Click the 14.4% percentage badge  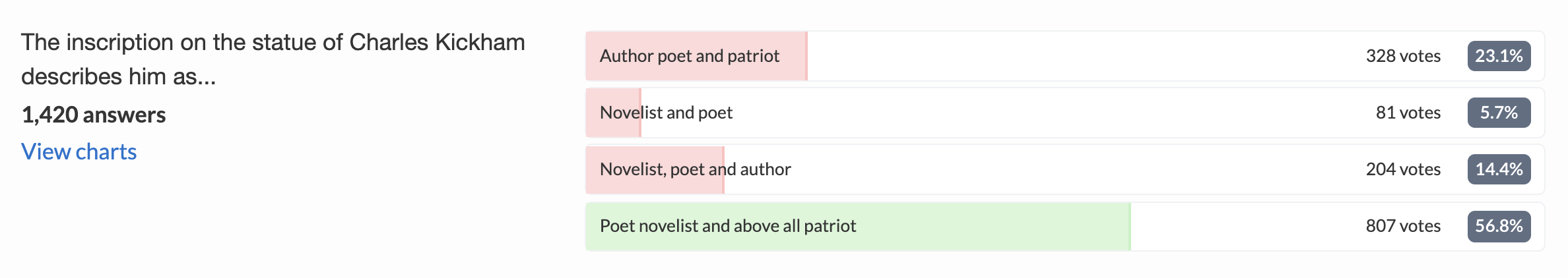click(x=1499, y=169)
